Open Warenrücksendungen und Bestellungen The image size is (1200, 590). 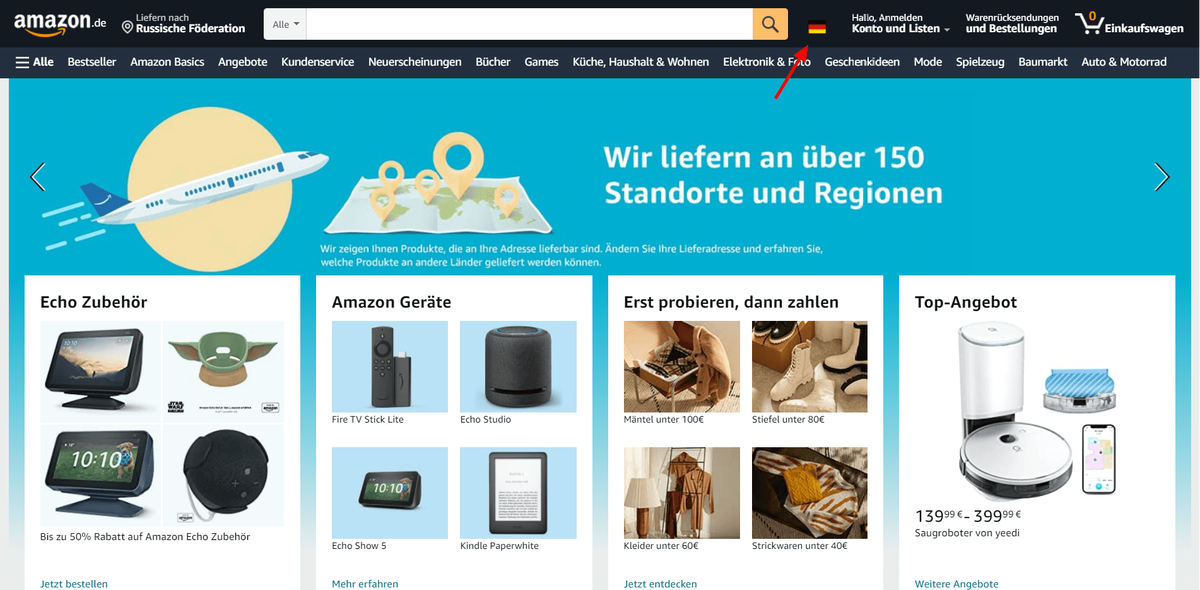pyautogui.click(x=1012, y=24)
